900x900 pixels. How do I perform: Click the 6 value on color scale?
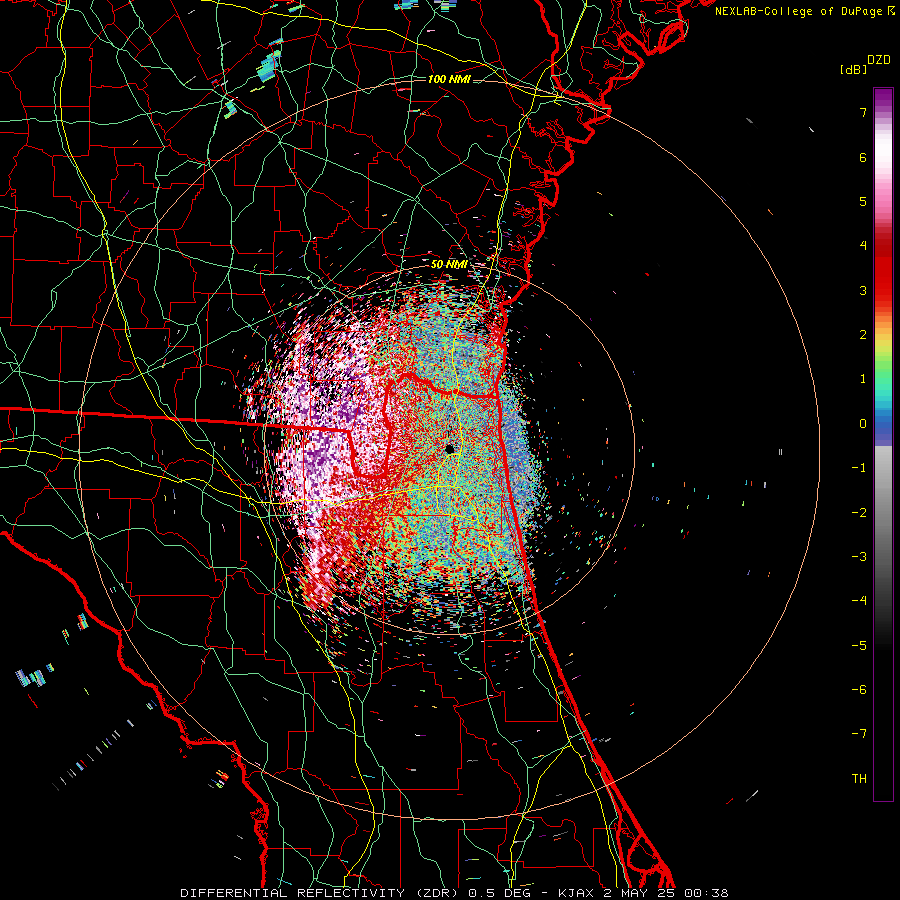click(863, 157)
